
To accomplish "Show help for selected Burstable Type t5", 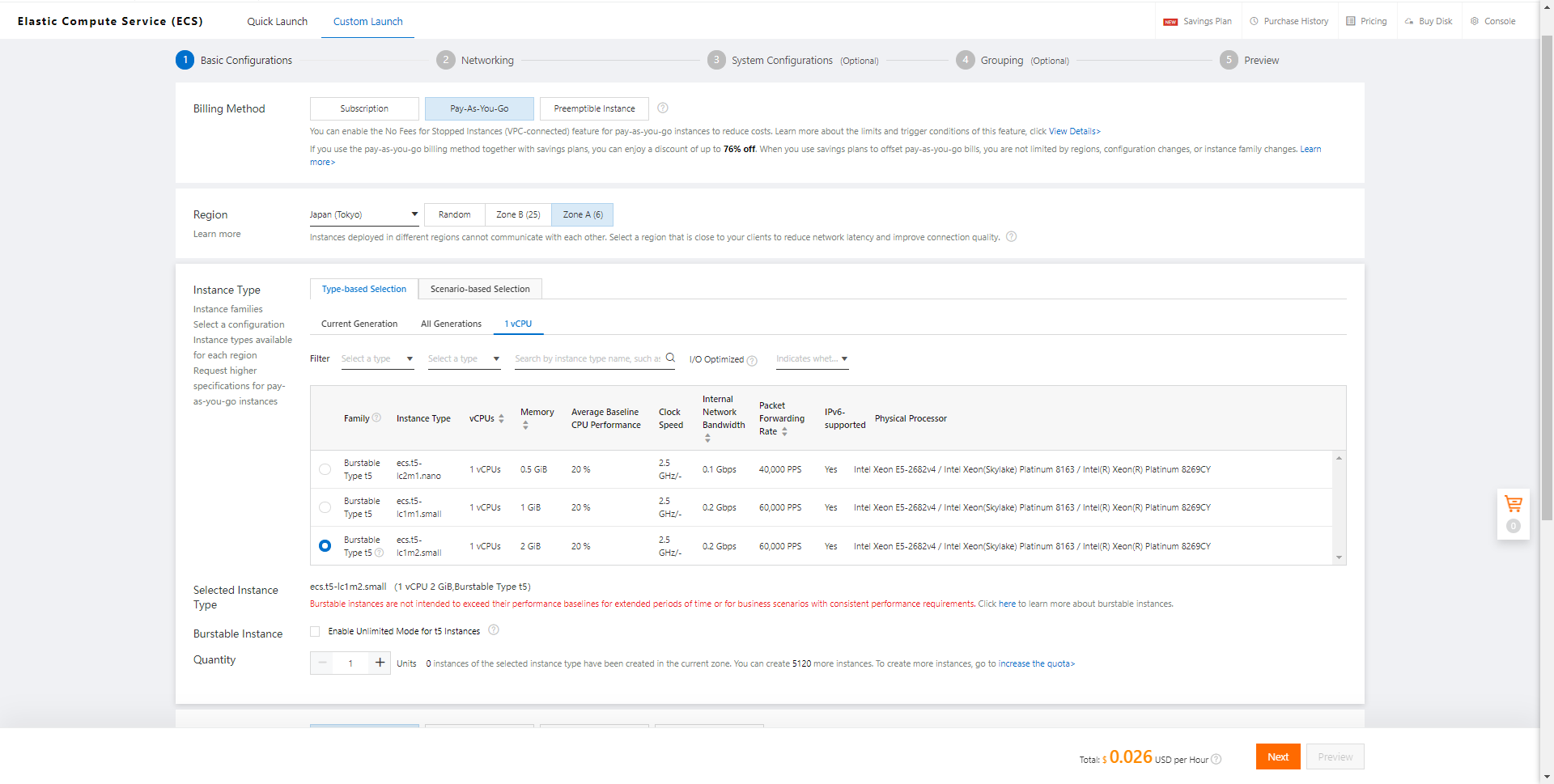I will [379, 553].
